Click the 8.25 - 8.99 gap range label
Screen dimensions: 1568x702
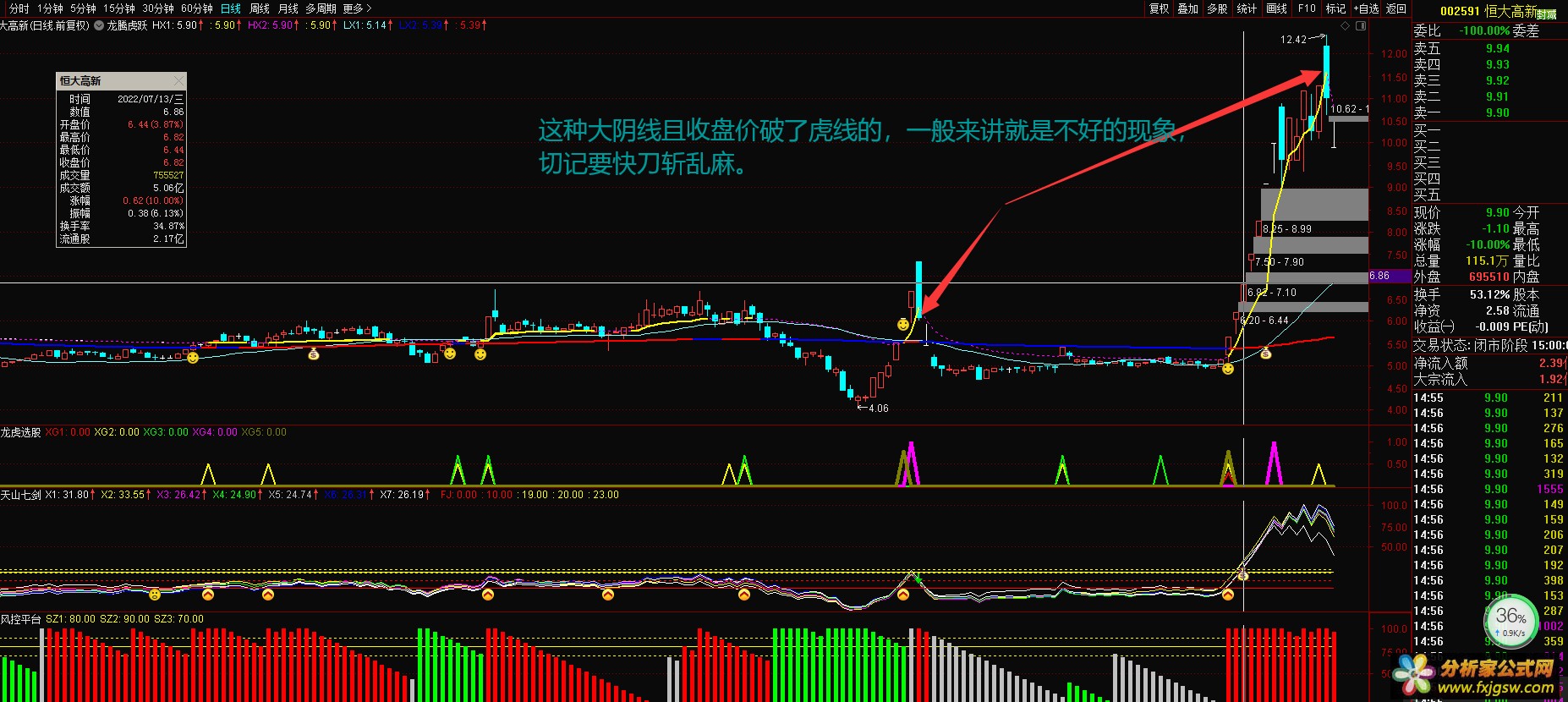click(x=1287, y=229)
